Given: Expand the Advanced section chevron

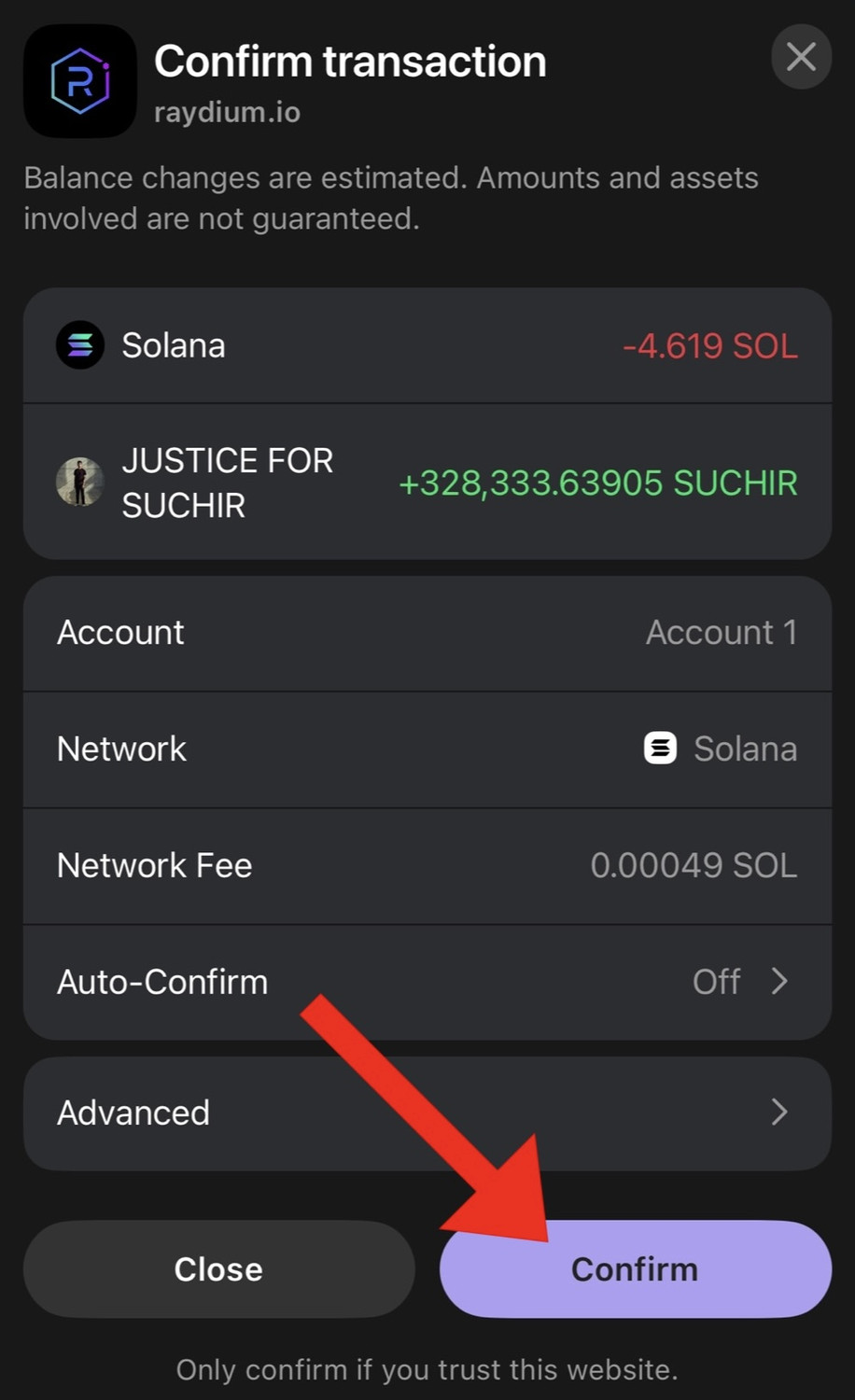Looking at the screenshot, I should 779,1113.
